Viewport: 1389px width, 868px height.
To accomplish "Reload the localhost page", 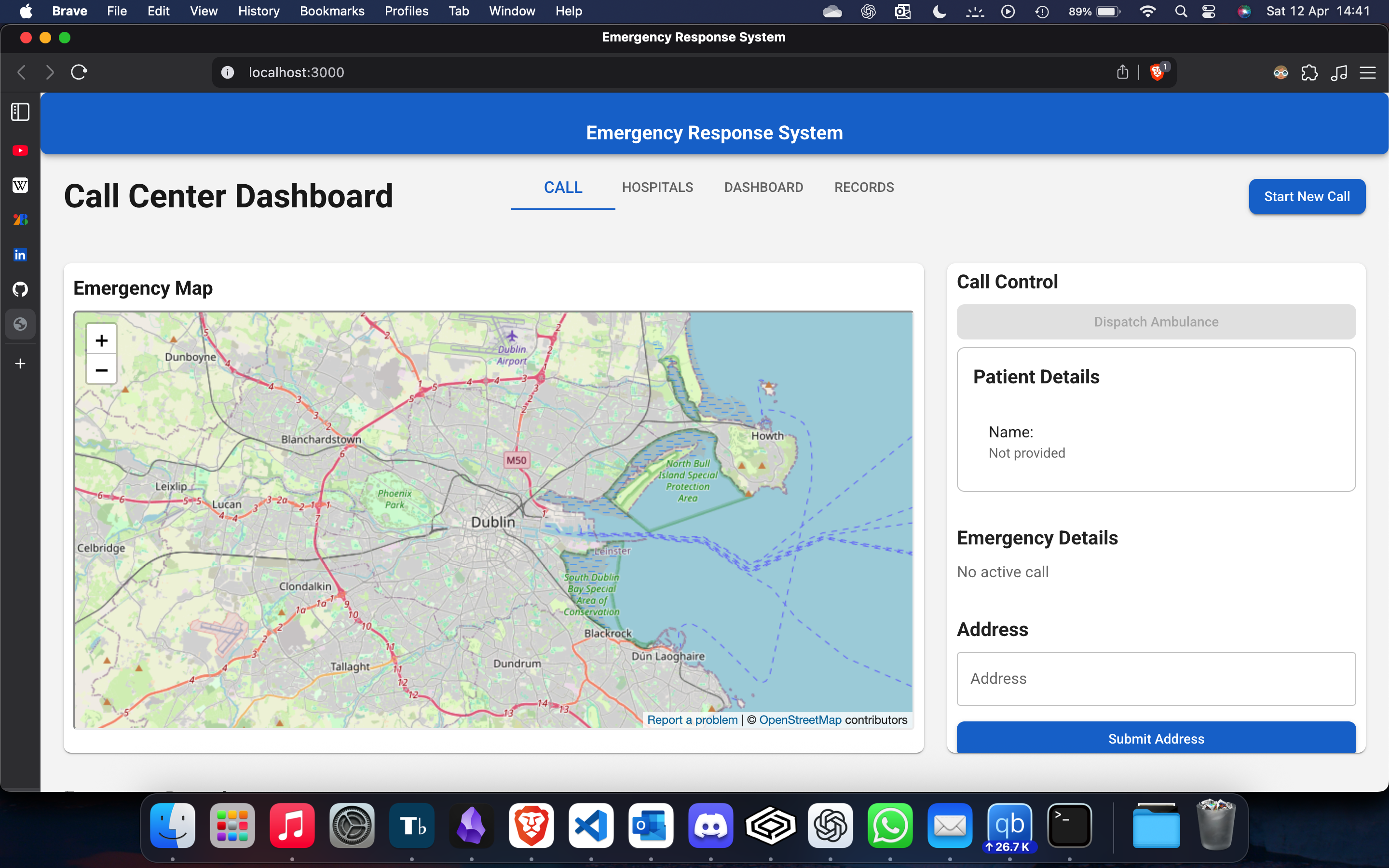I will pos(79,72).
